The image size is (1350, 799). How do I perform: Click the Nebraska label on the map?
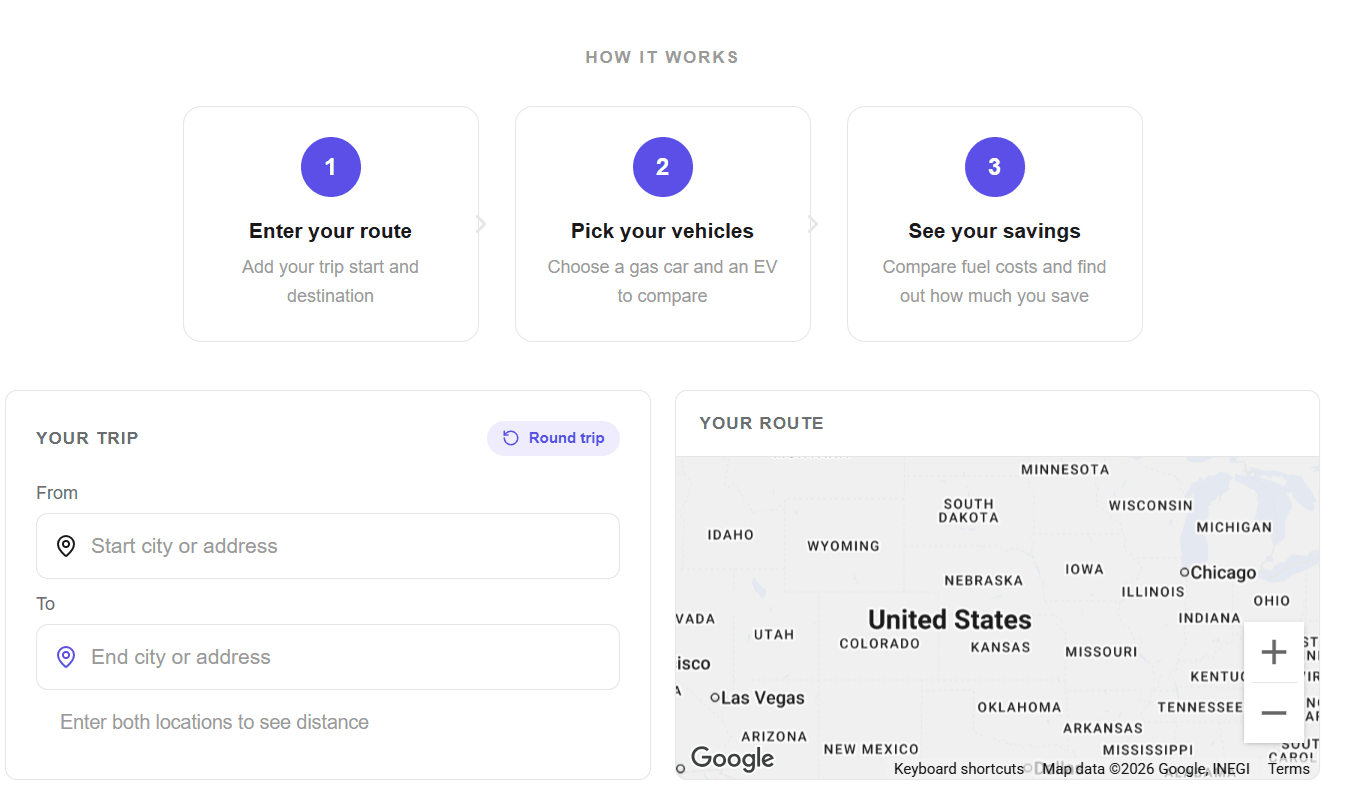(x=984, y=581)
